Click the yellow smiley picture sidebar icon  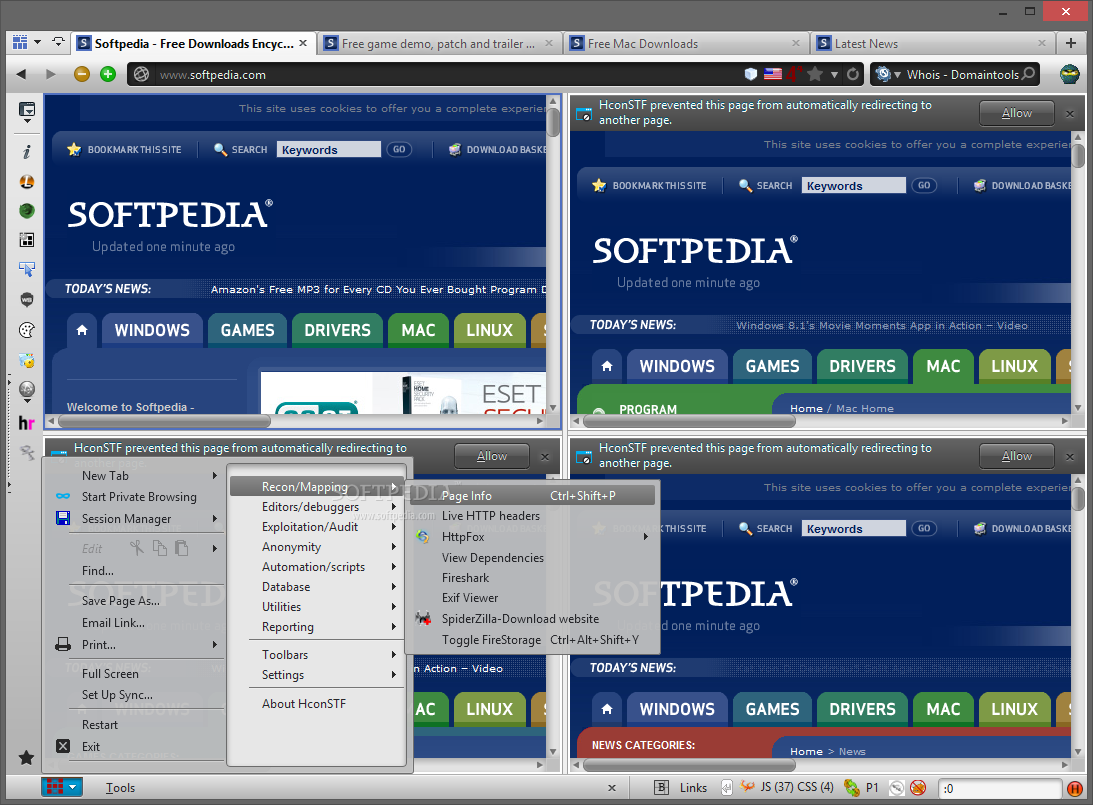pyautogui.click(x=26, y=360)
